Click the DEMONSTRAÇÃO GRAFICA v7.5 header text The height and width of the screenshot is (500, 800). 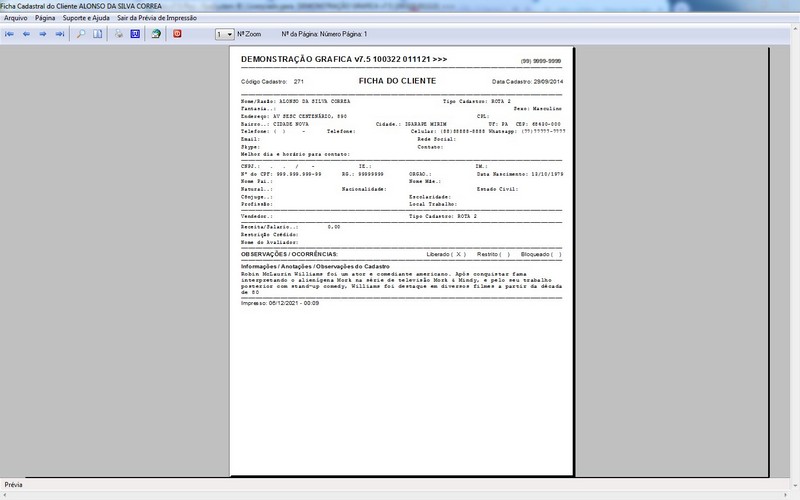tap(344, 59)
